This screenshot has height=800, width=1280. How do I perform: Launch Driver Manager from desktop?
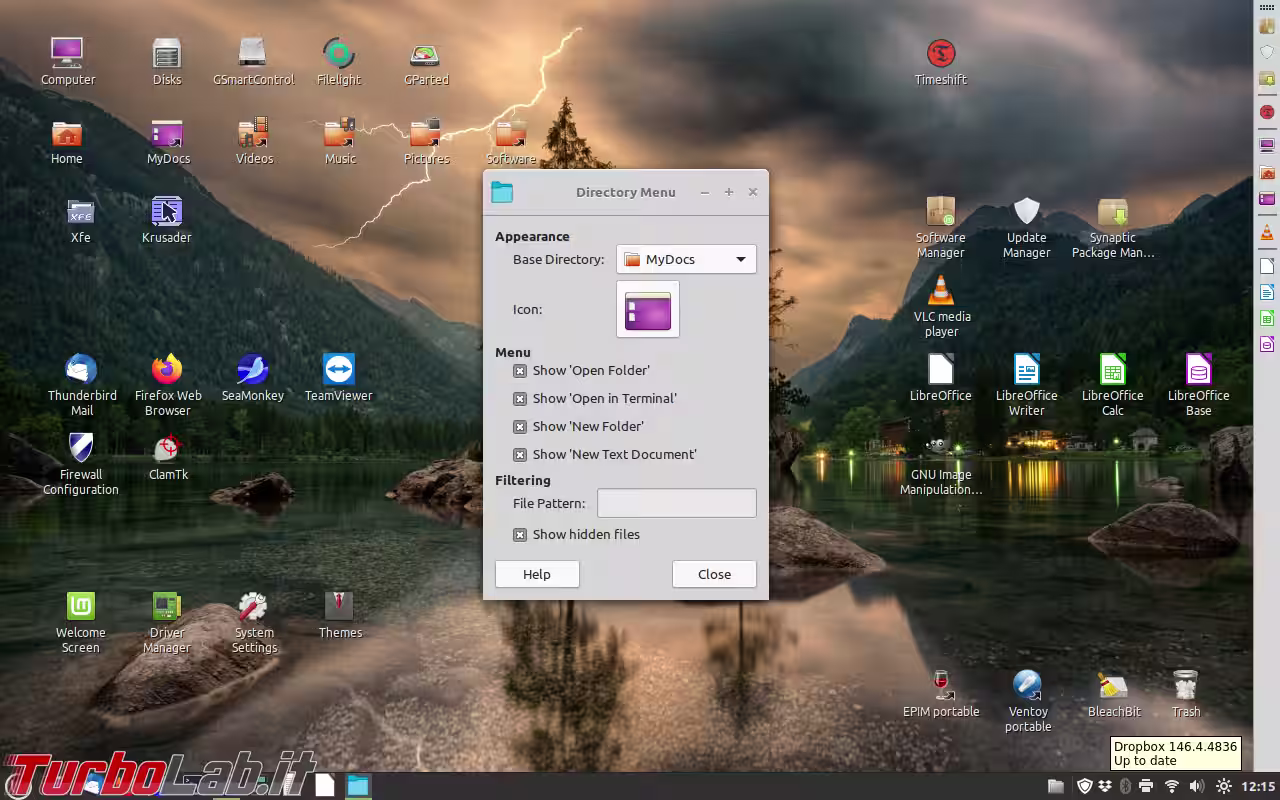point(167,622)
